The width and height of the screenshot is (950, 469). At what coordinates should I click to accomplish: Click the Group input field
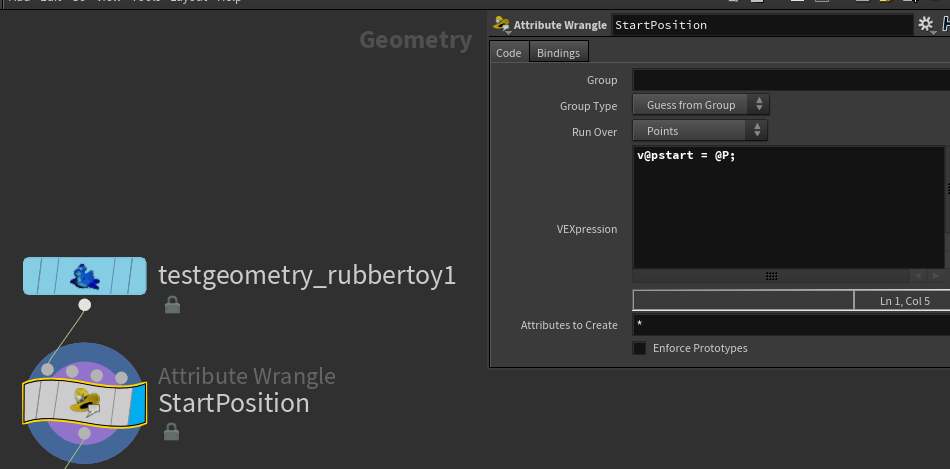point(791,80)
